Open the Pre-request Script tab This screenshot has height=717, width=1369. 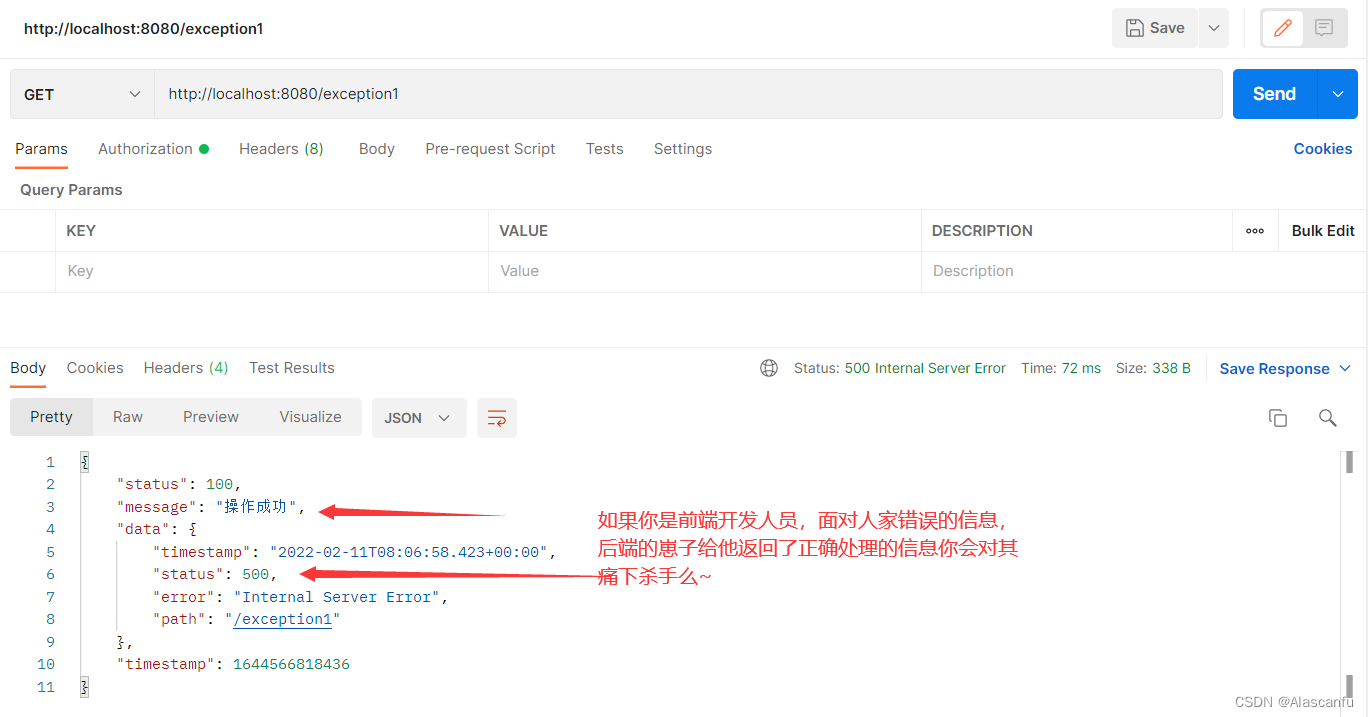click(490, 149)
